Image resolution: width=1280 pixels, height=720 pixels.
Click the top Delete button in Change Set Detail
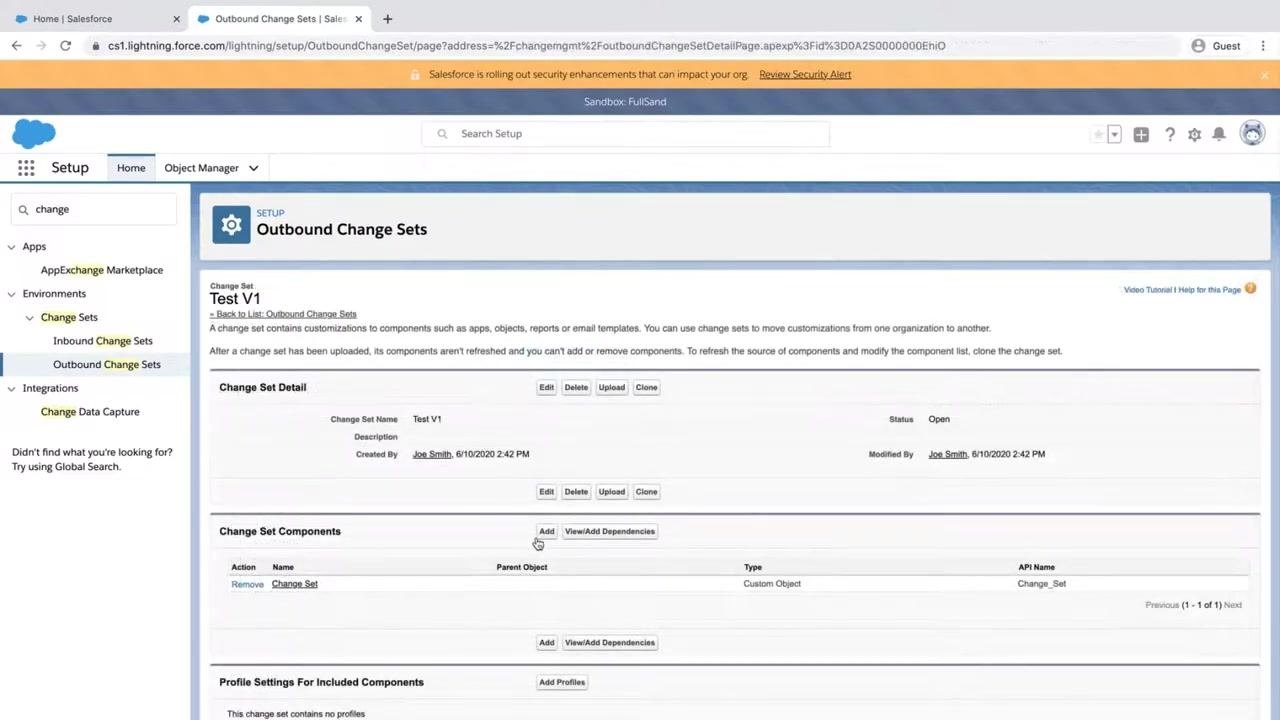[x=576, y=388]
